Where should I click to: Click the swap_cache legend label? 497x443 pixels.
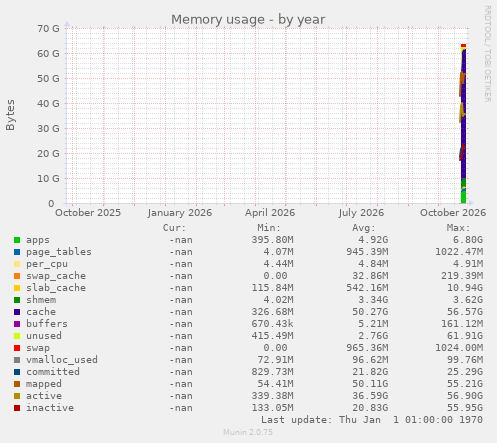point(56,276)
